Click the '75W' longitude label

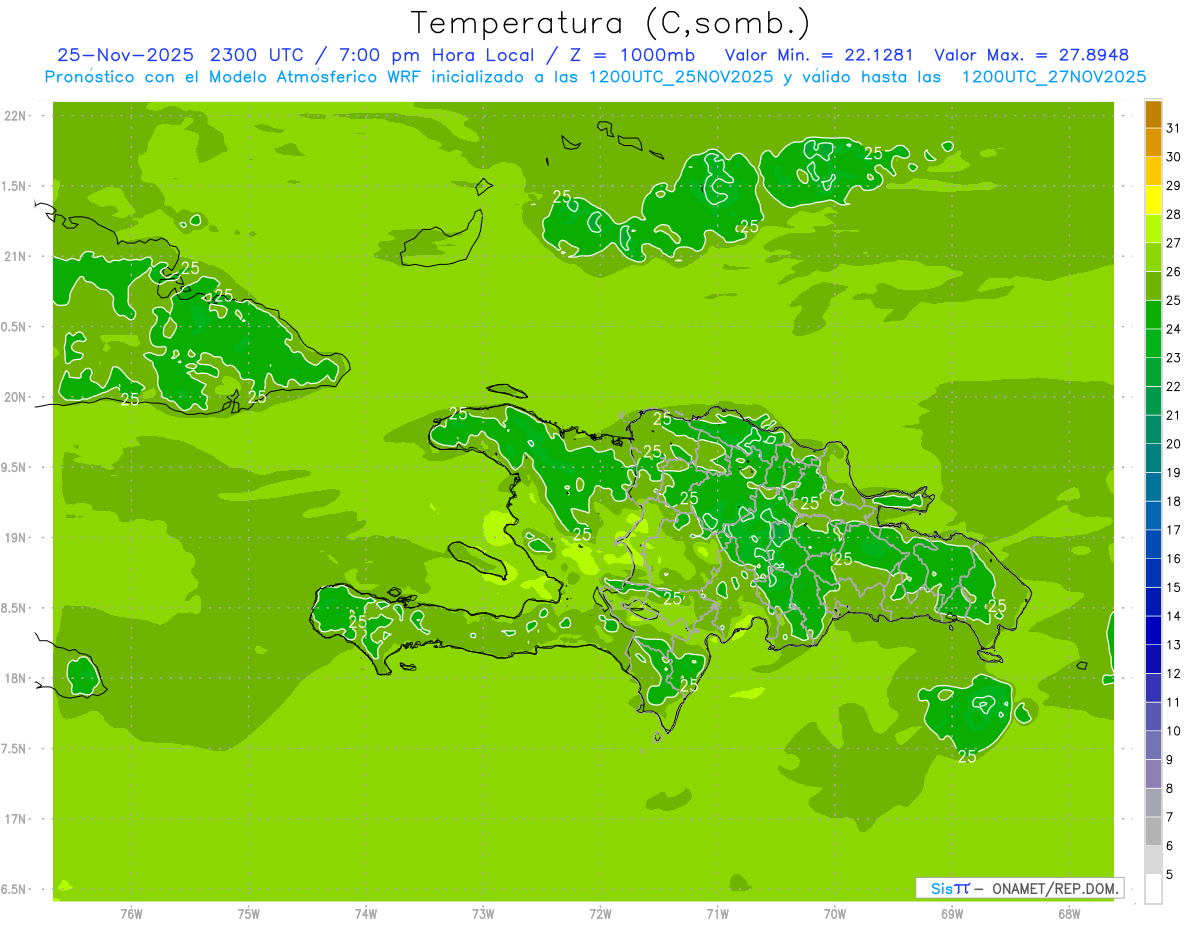coord(248,914)
